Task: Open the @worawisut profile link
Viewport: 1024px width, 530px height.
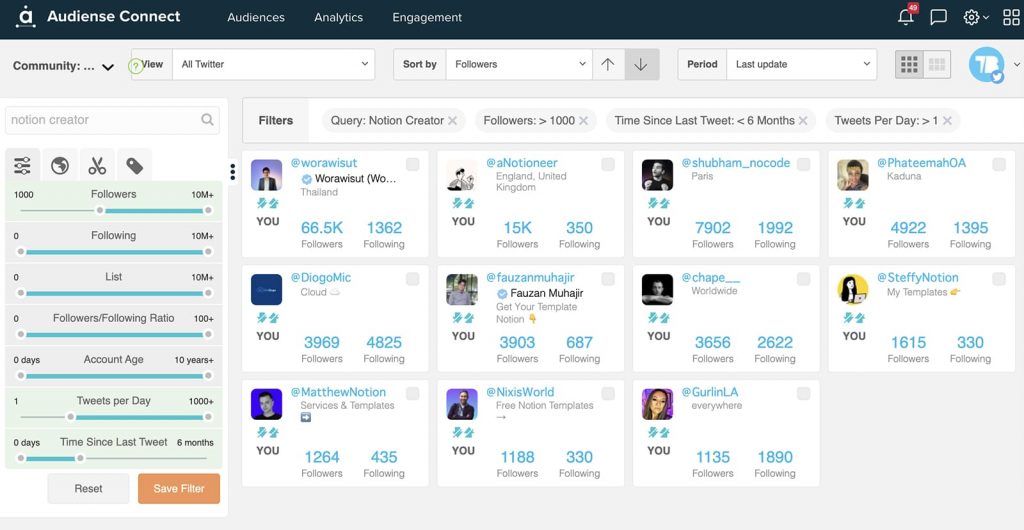Action: coord(324,163)
